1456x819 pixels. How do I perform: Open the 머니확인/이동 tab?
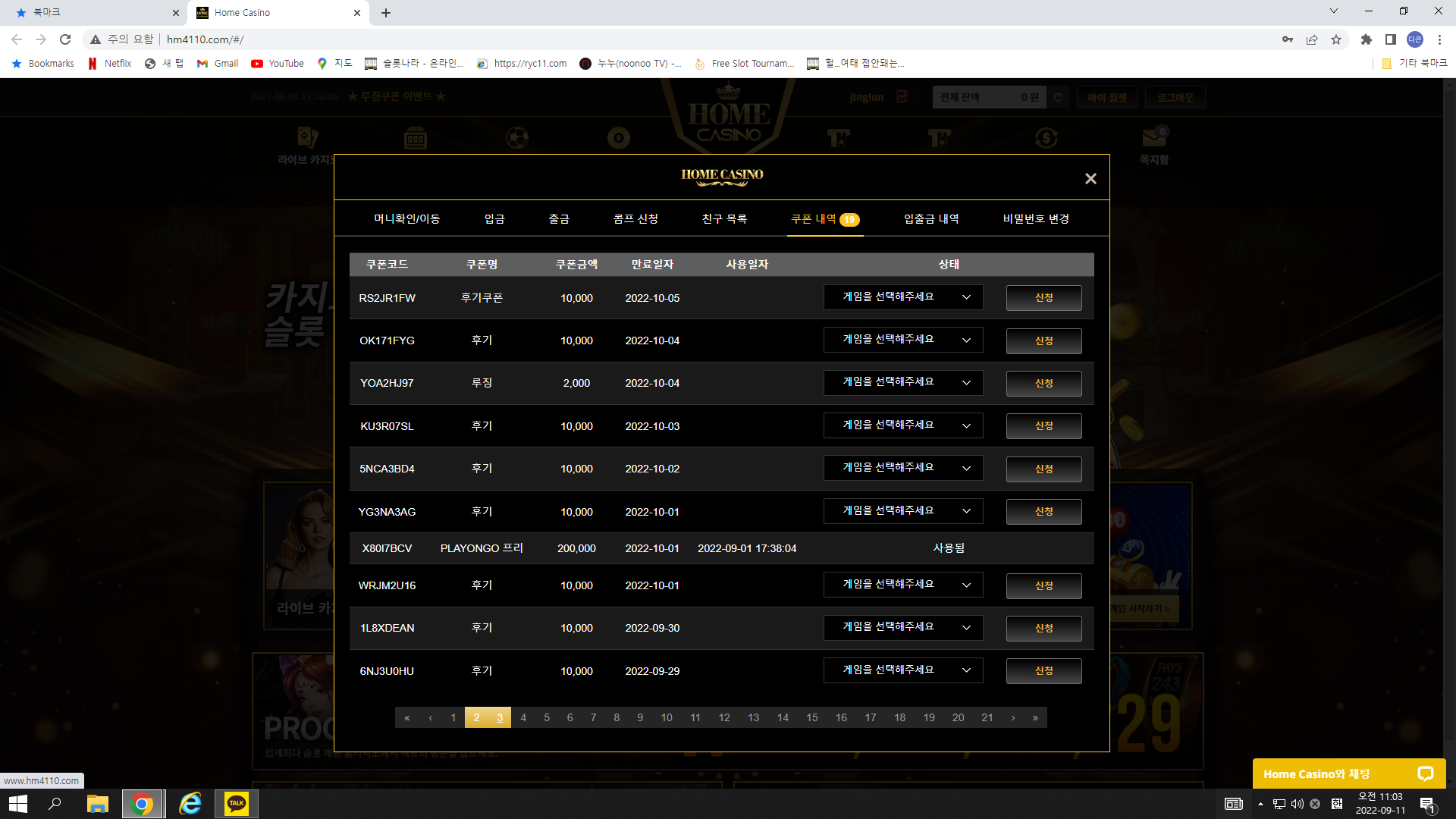pyautogui.click(x=406, y=218)
